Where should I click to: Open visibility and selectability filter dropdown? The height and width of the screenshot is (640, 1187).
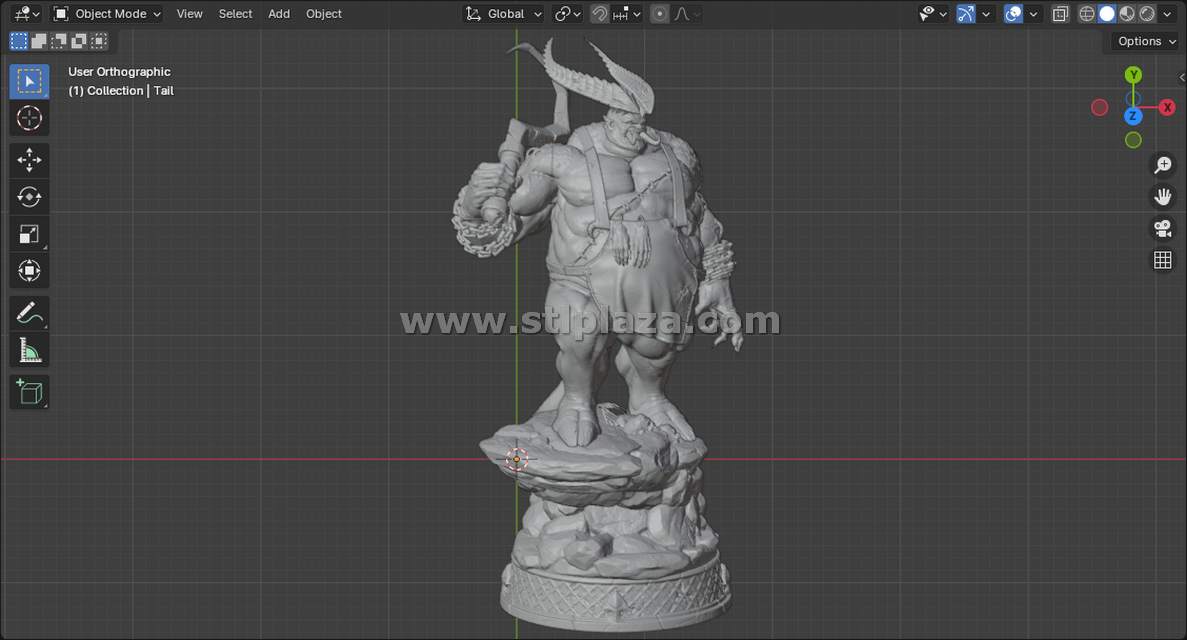(933, 14)
